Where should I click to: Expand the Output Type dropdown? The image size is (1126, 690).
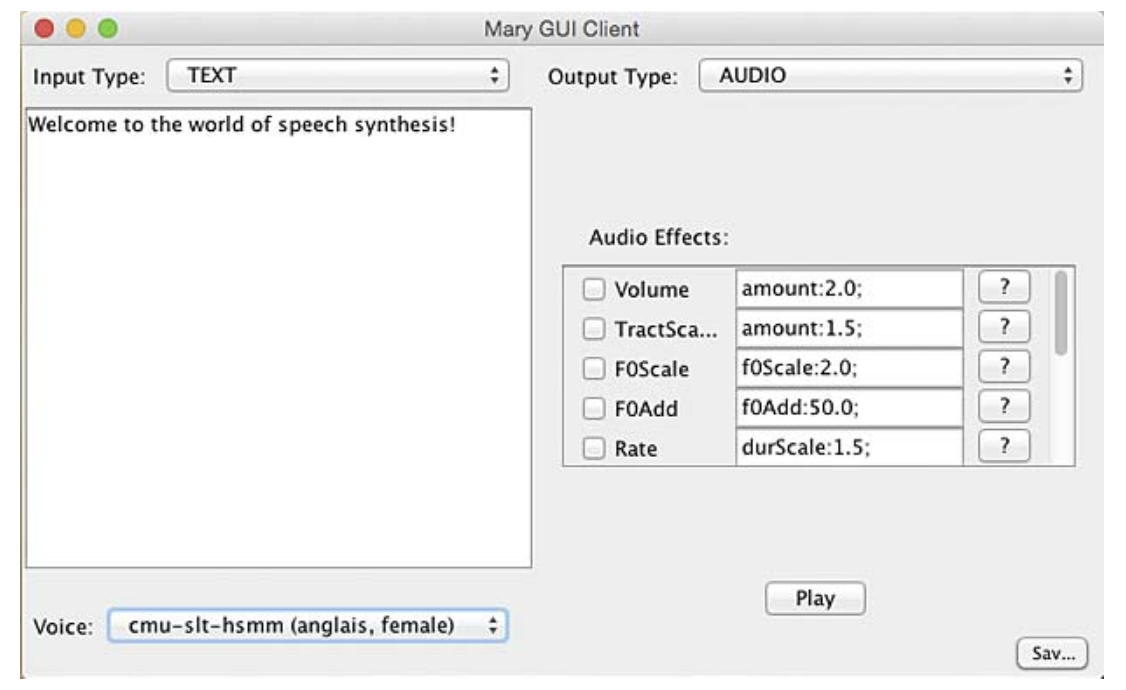[x=890, y=75]
